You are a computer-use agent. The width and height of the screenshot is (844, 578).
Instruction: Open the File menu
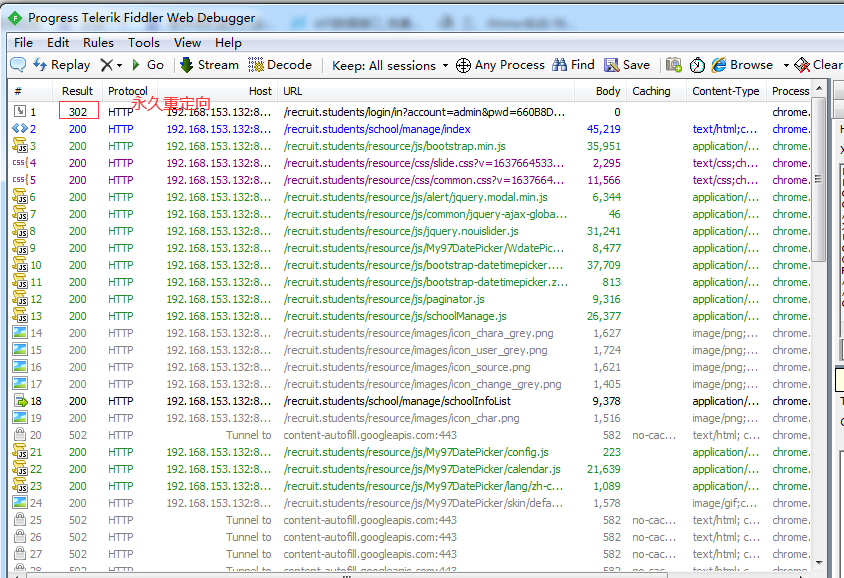(23, 43)
